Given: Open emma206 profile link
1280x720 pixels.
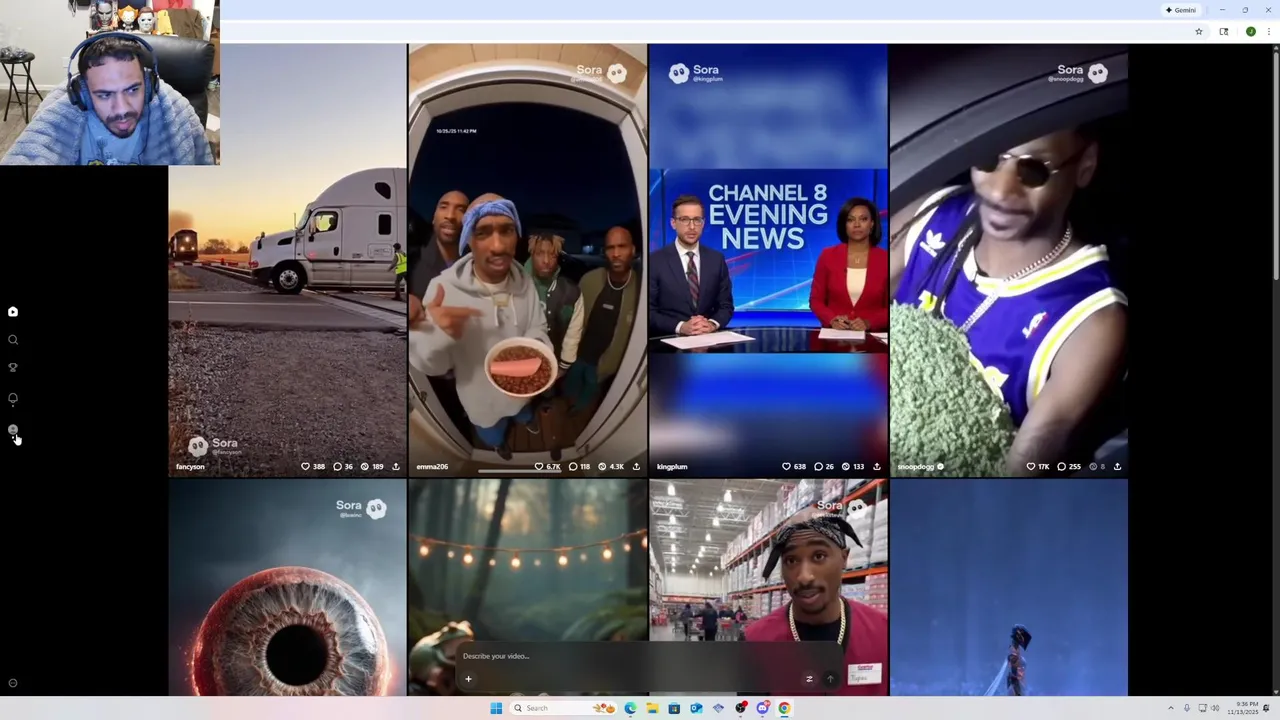Looking at the screenshot, I should 432,467.
